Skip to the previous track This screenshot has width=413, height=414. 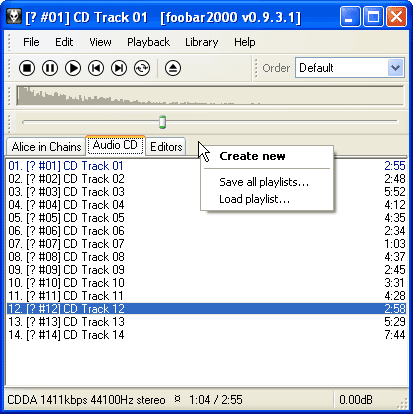click(96, 68)
